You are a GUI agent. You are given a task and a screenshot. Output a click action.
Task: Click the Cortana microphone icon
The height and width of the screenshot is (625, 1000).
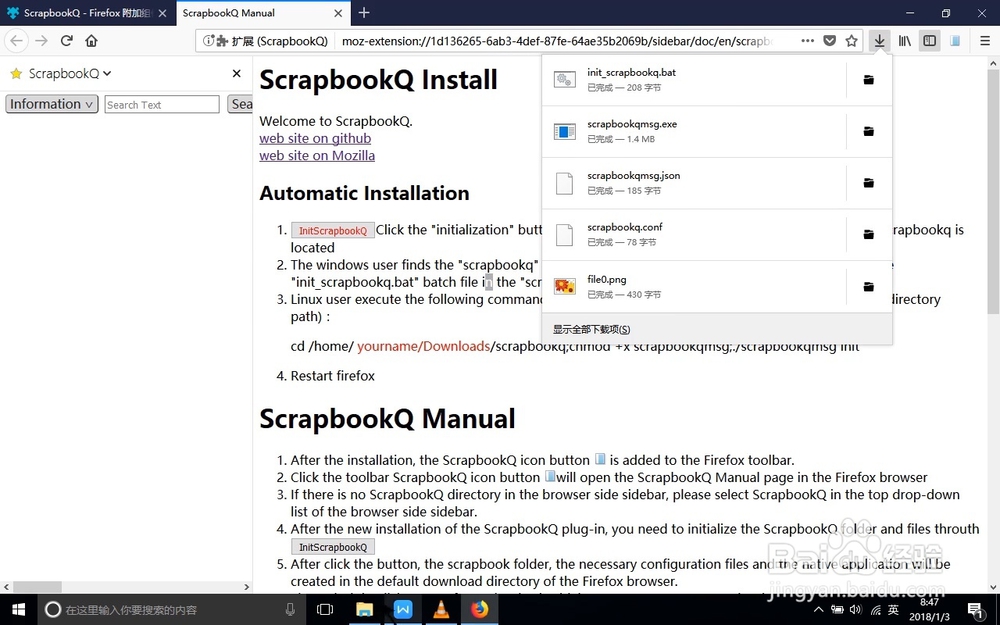[290, 610]
